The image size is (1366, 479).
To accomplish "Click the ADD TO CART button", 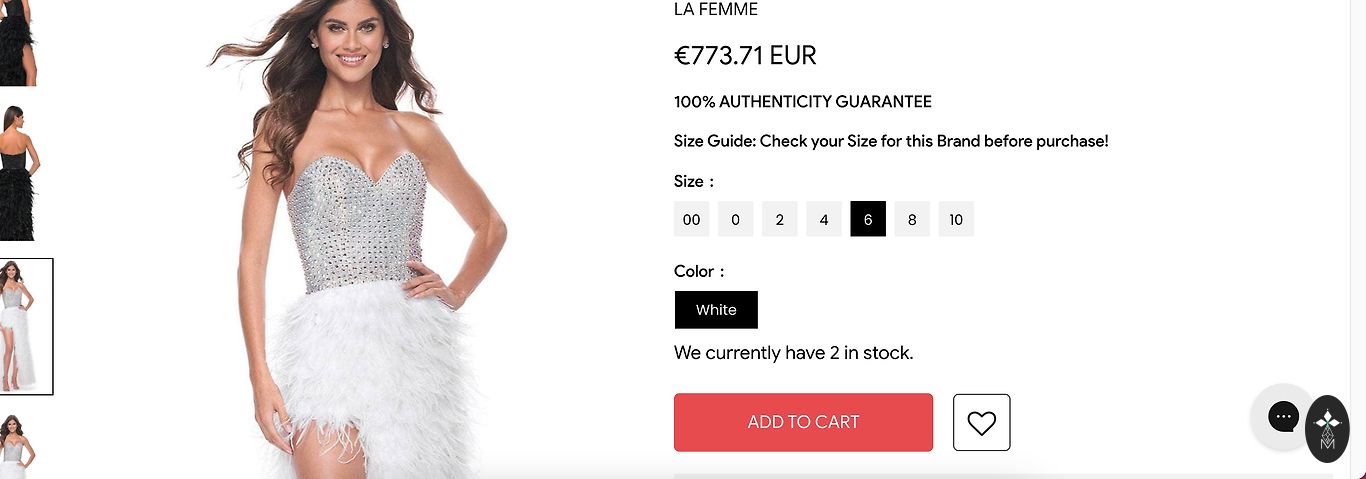I will click(803, 422).
